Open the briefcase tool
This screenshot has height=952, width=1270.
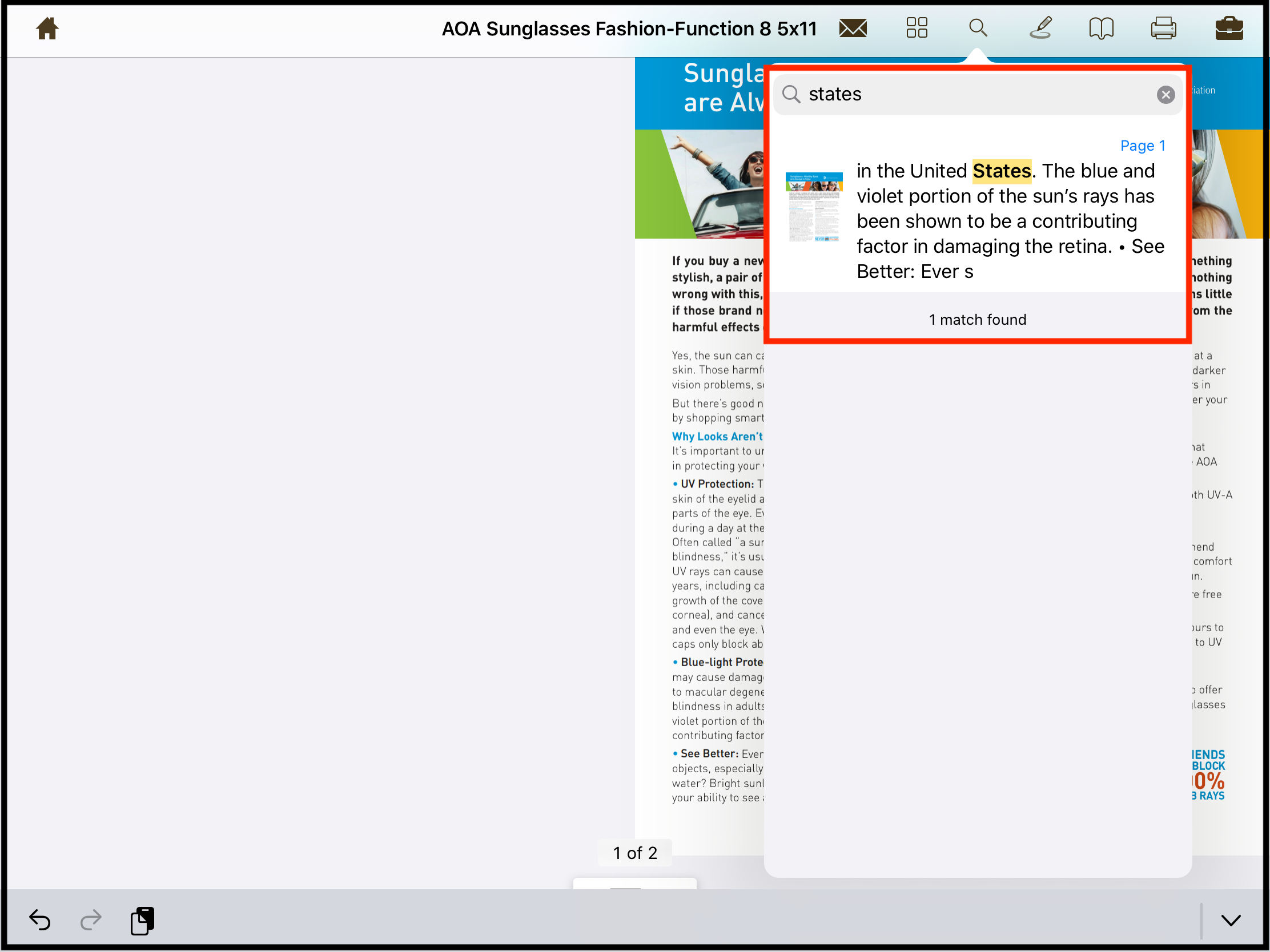click(1229, 27)
